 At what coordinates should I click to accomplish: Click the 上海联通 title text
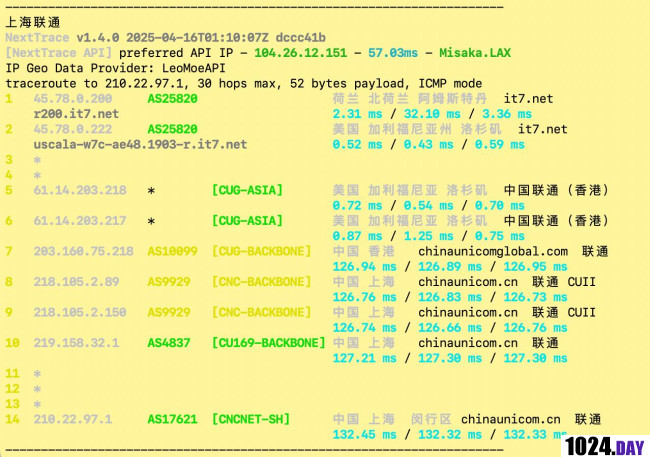(x=35, y=21)
